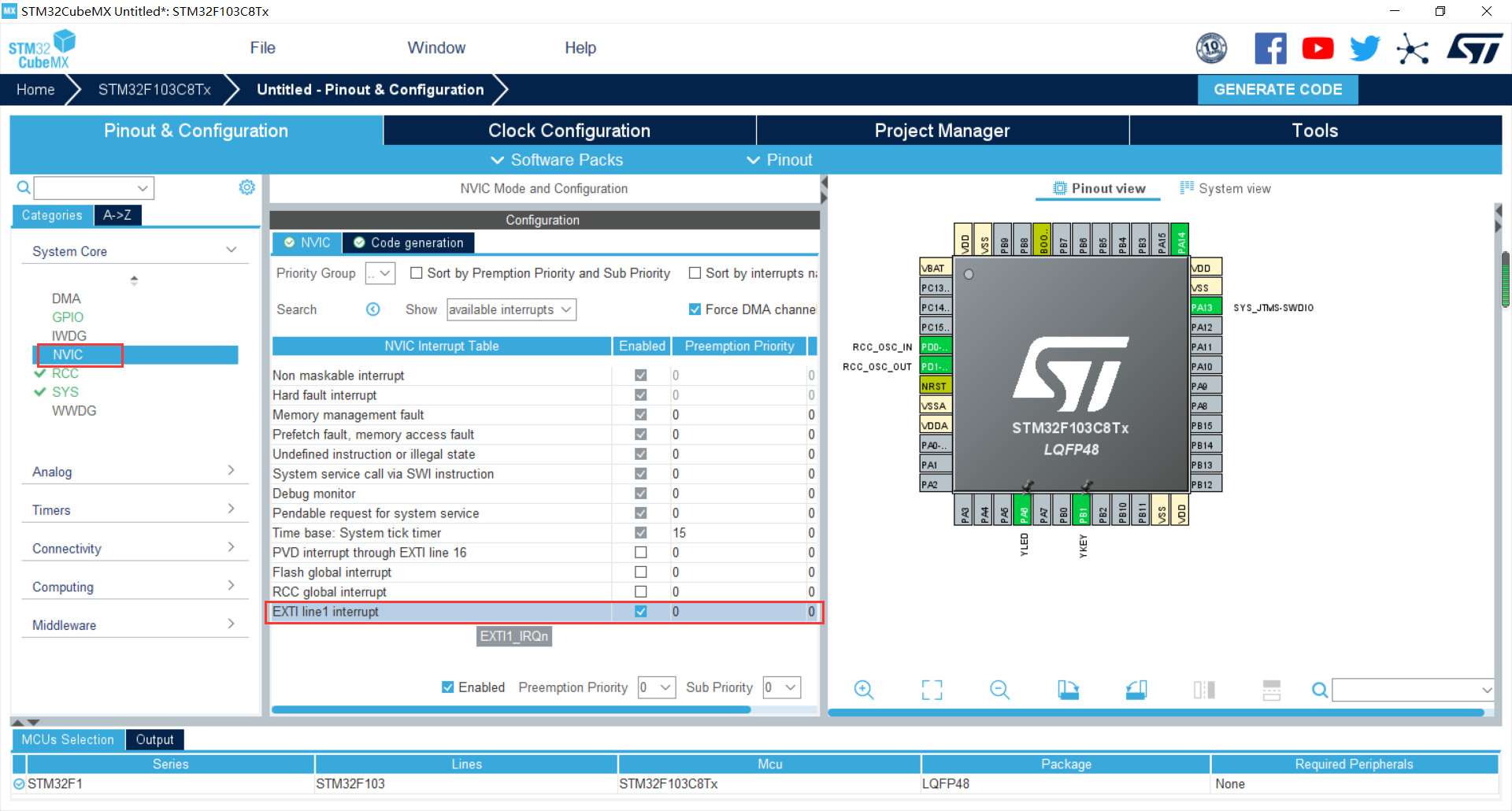Select pin PB12 on the chip
Screen dimensions: 1512x811
(1206, 484)
